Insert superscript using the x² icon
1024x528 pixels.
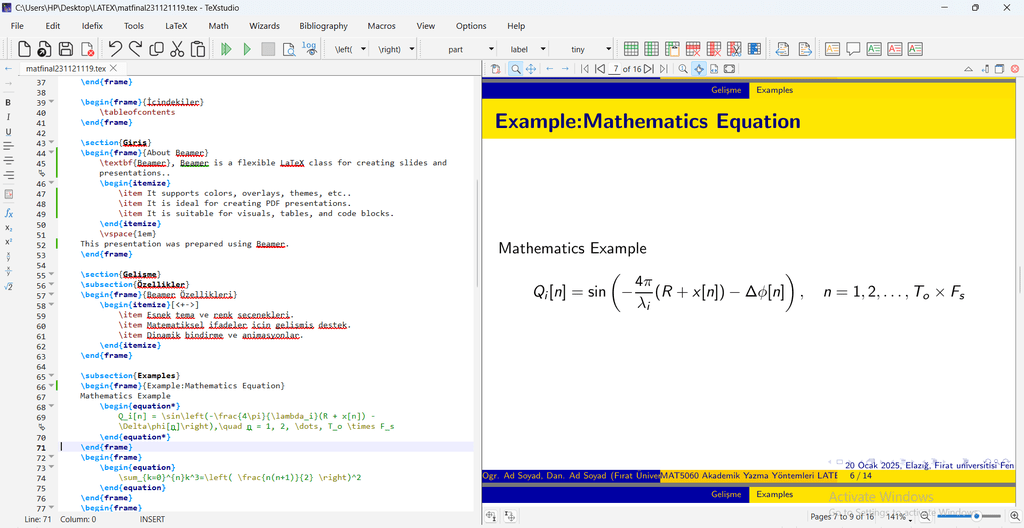[x=8, y=241]
